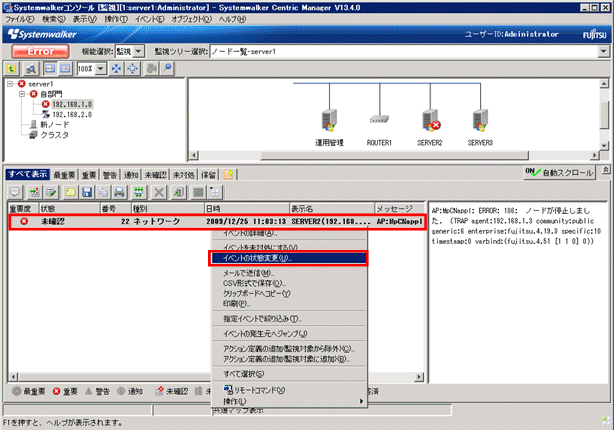The width and height of the screenshot is (614, 430).
Task: Click the 種別 column header
Action: click(168, 208)
